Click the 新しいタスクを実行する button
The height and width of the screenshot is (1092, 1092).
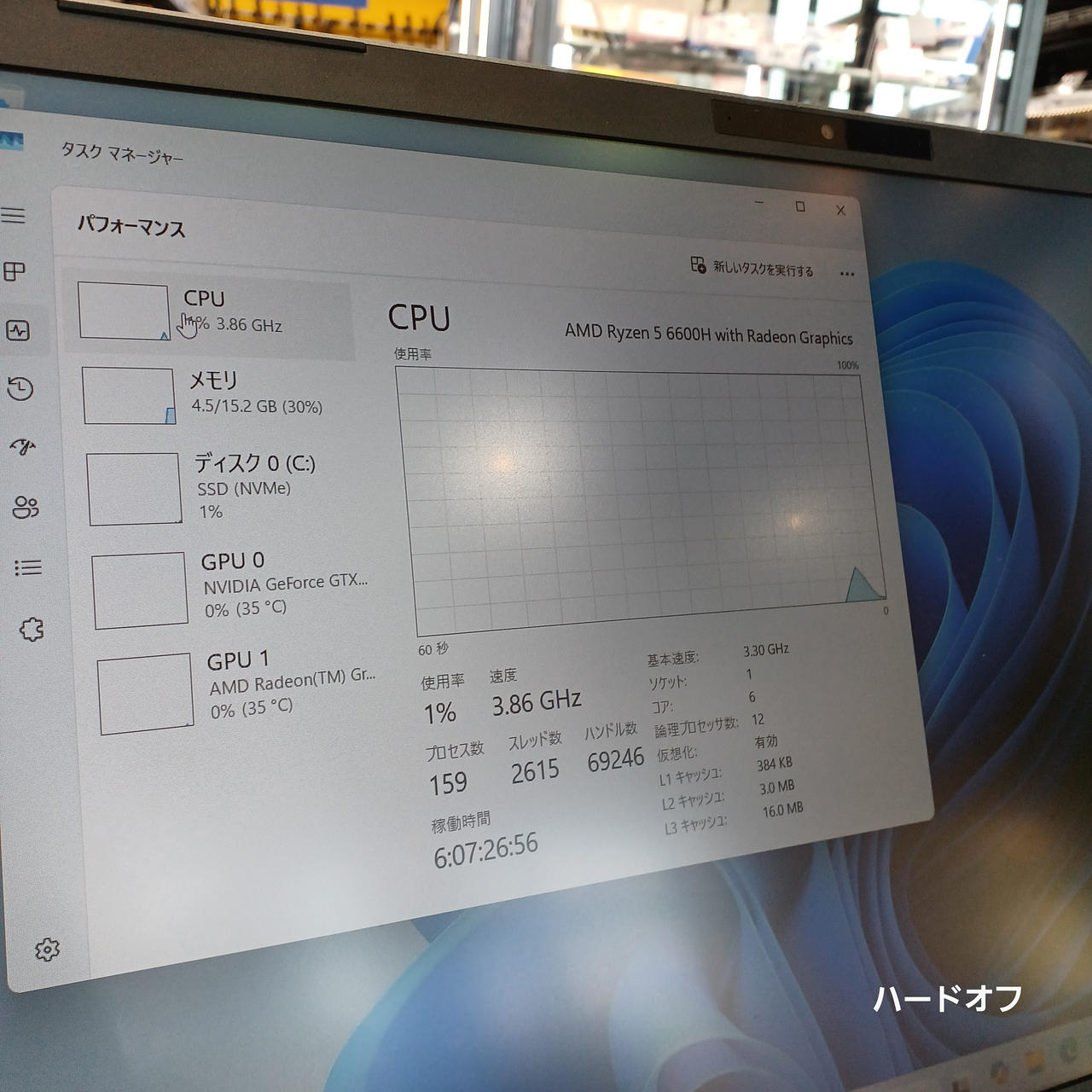tap(752, 268)
